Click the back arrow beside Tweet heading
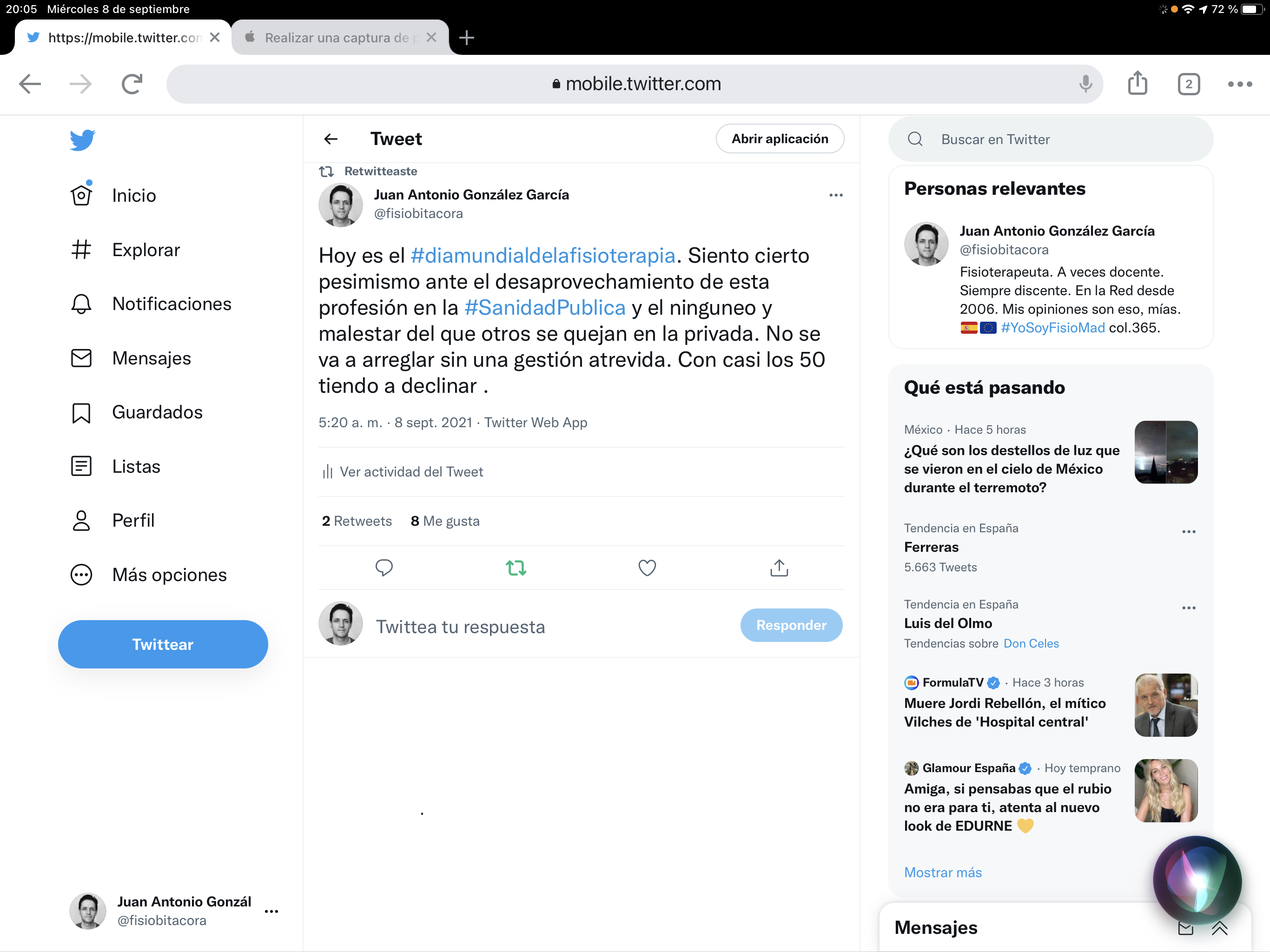The height and width of the screenshot is (952, 1270). click(331, 139)
